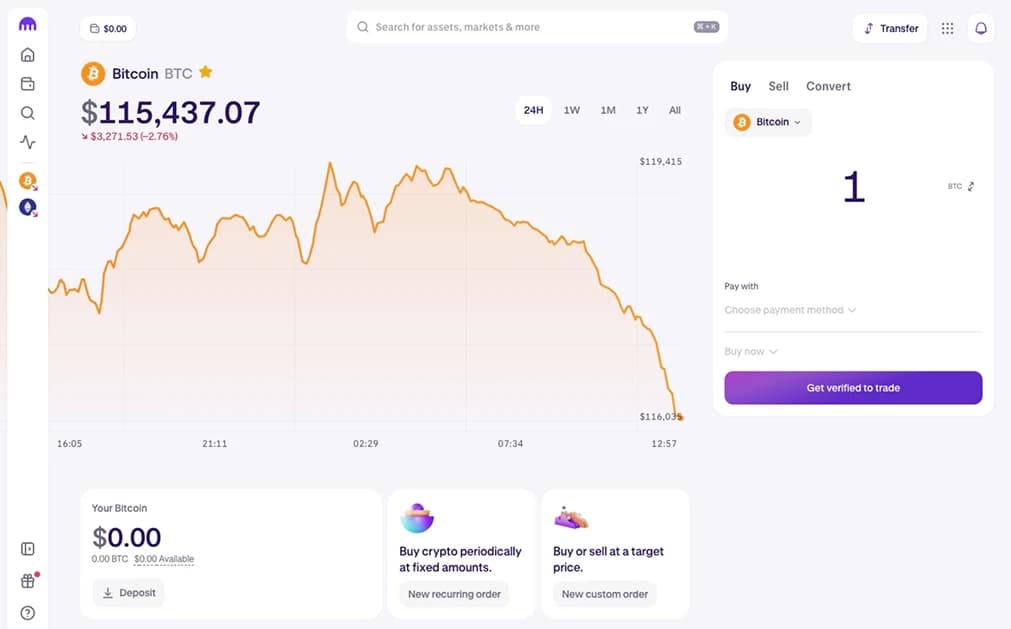Select the 24H timeframe pill on the chart
The image size is (1011, 629).
click(533, 110)
